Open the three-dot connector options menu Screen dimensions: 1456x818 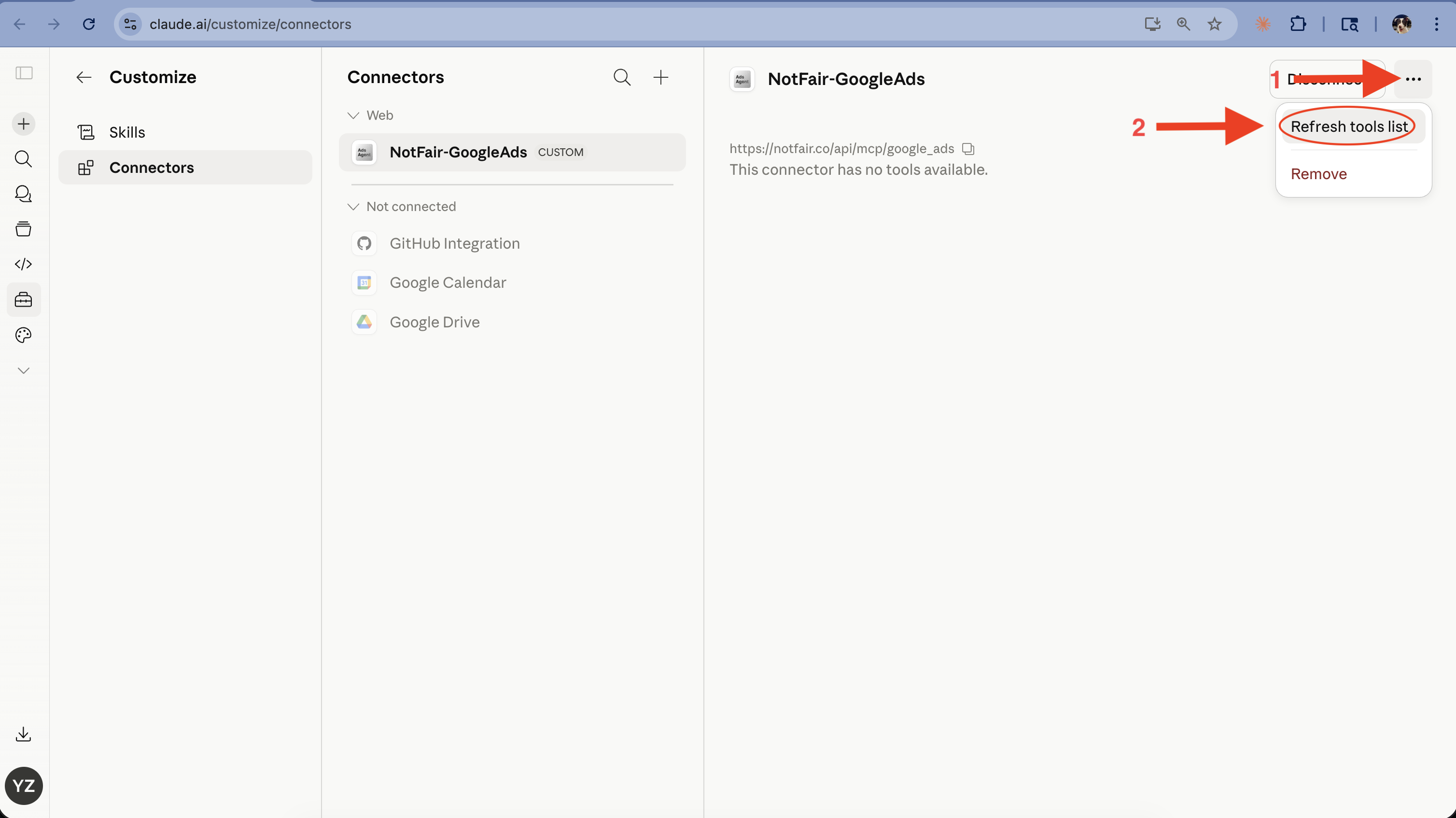click(1413, 79)
